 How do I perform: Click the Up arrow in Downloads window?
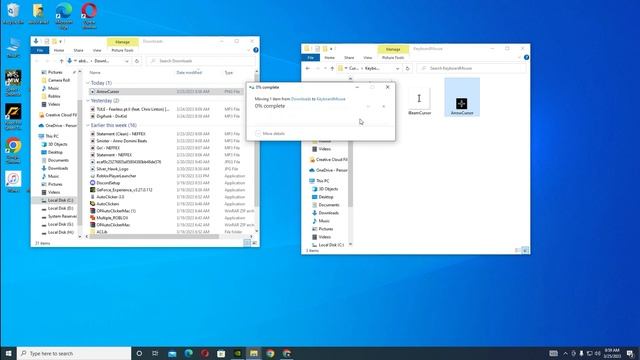[62, 61]
